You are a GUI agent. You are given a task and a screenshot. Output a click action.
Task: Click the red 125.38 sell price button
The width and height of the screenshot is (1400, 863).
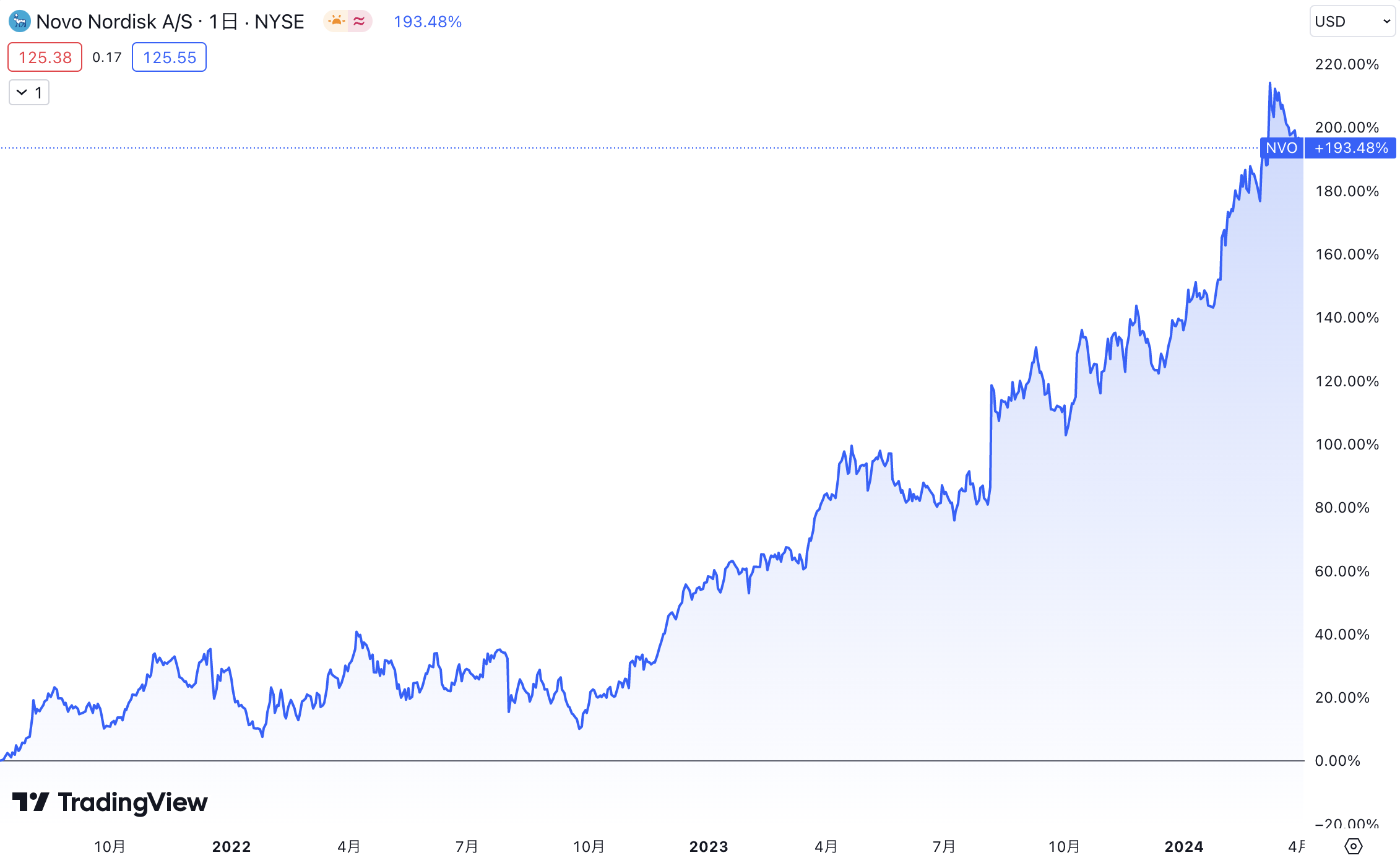pyautogui.click(x=45, y=58)
